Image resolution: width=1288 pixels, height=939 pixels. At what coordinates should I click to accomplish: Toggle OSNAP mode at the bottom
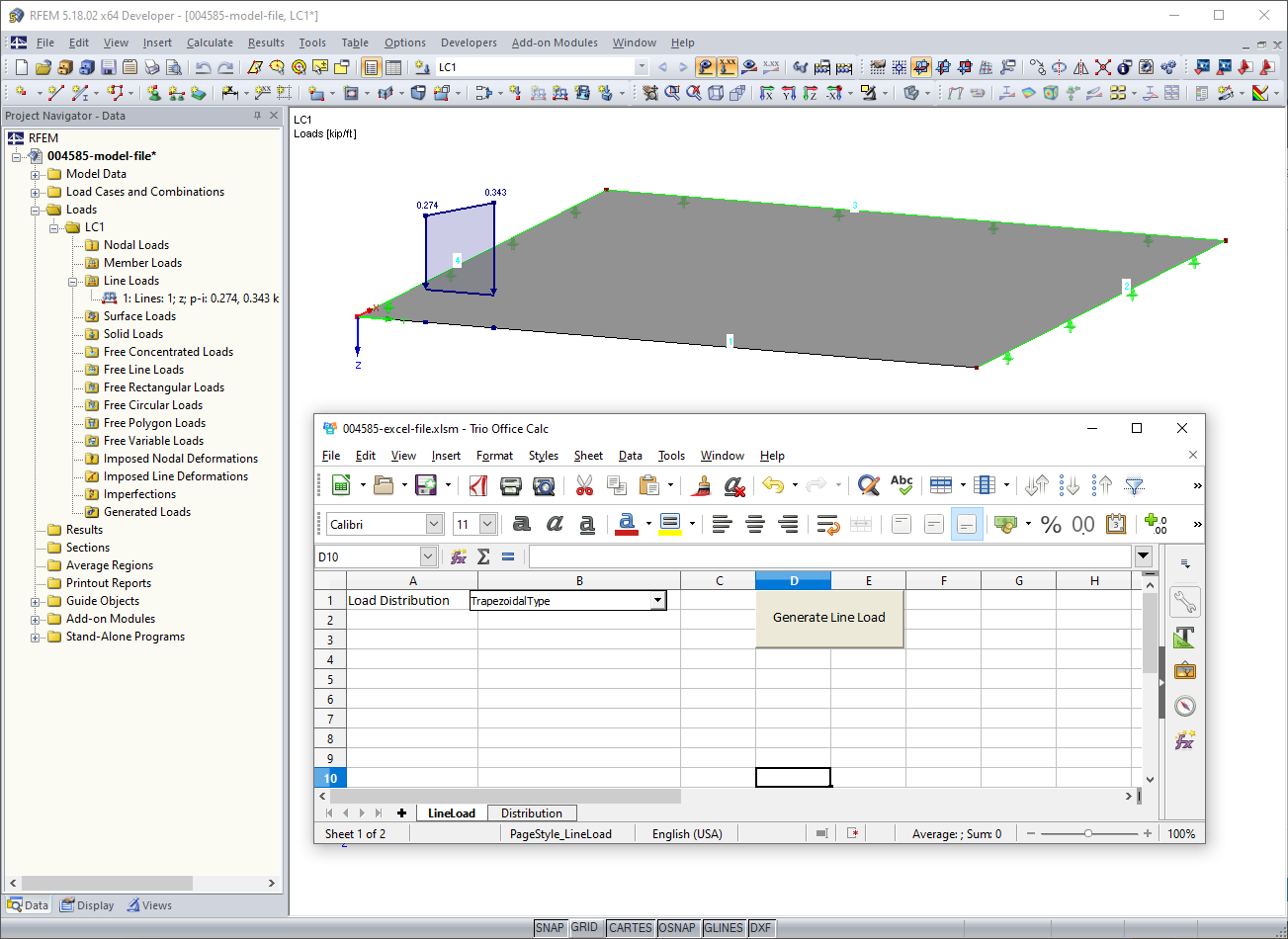click(x=677, y=927)
